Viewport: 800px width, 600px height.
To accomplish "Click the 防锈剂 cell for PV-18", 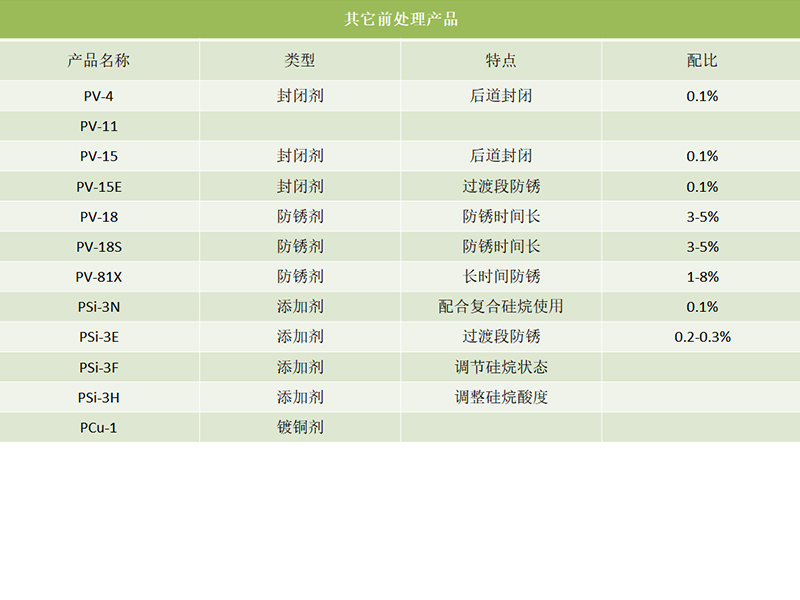I will (x=302, y=216).
